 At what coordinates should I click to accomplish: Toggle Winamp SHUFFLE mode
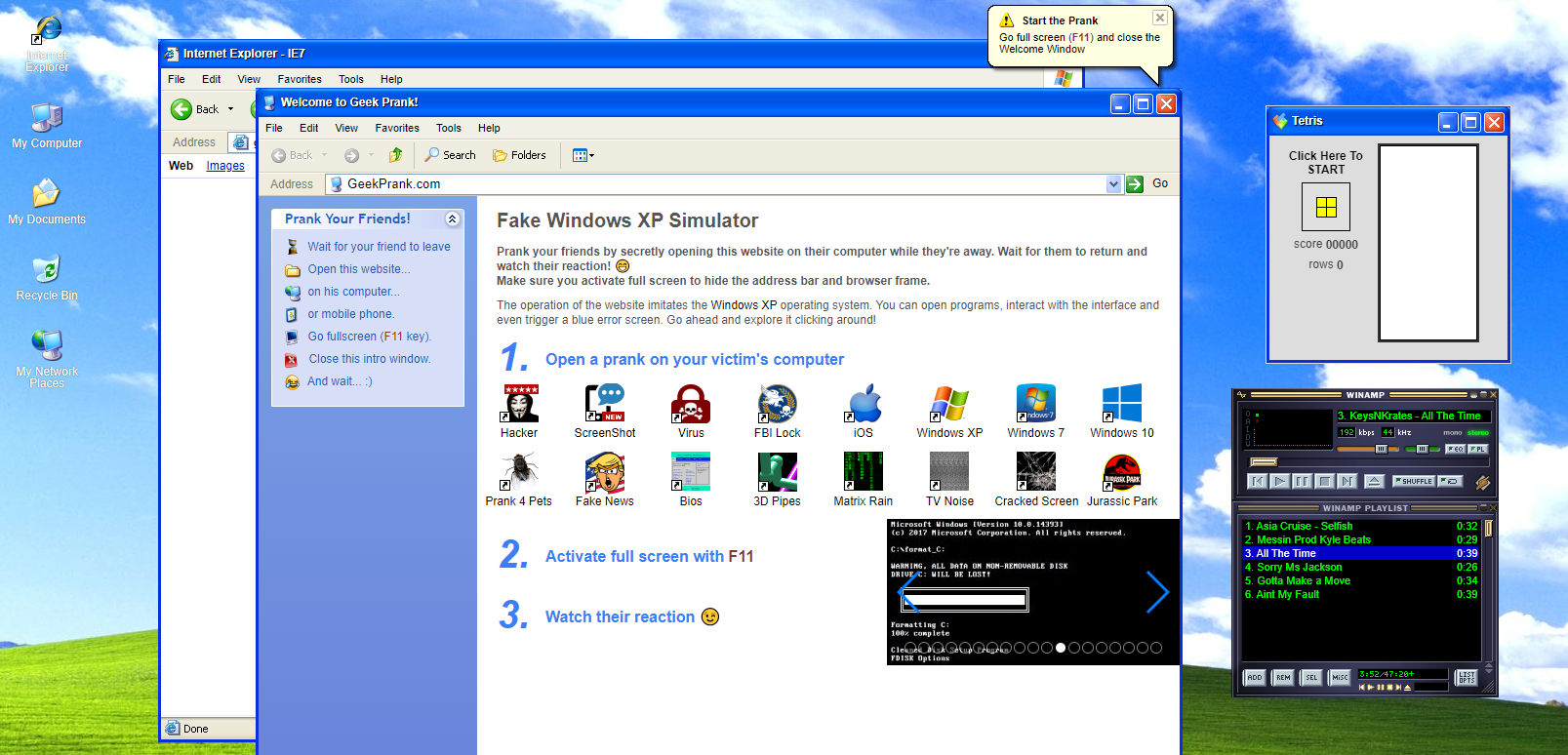tap(1416, 481)
